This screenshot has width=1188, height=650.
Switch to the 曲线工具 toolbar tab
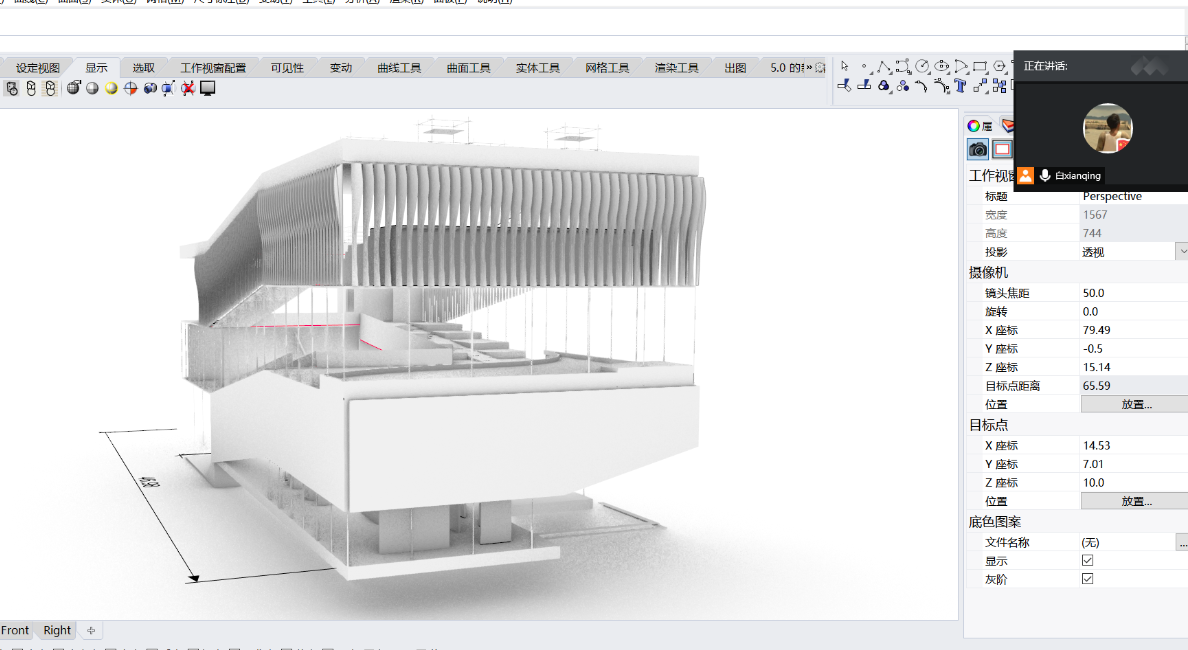(399, 68)
